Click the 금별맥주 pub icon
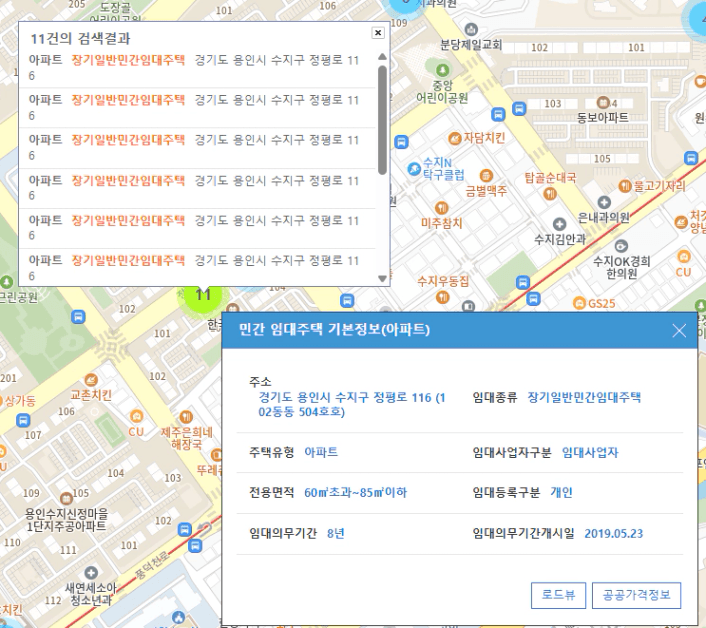This screenshot has height=628, width=706. tap(486, 176)
